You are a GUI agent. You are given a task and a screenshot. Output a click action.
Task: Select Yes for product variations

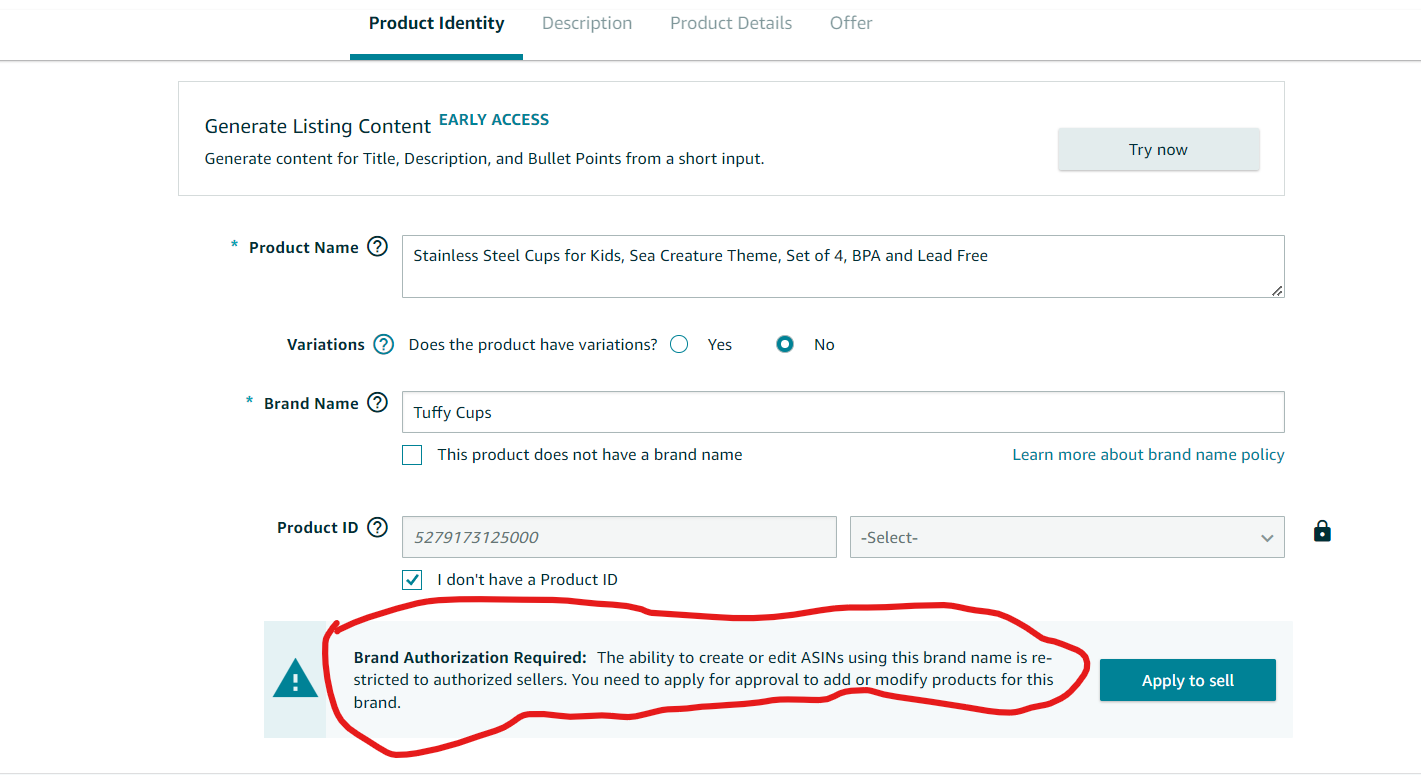[679, 344]
